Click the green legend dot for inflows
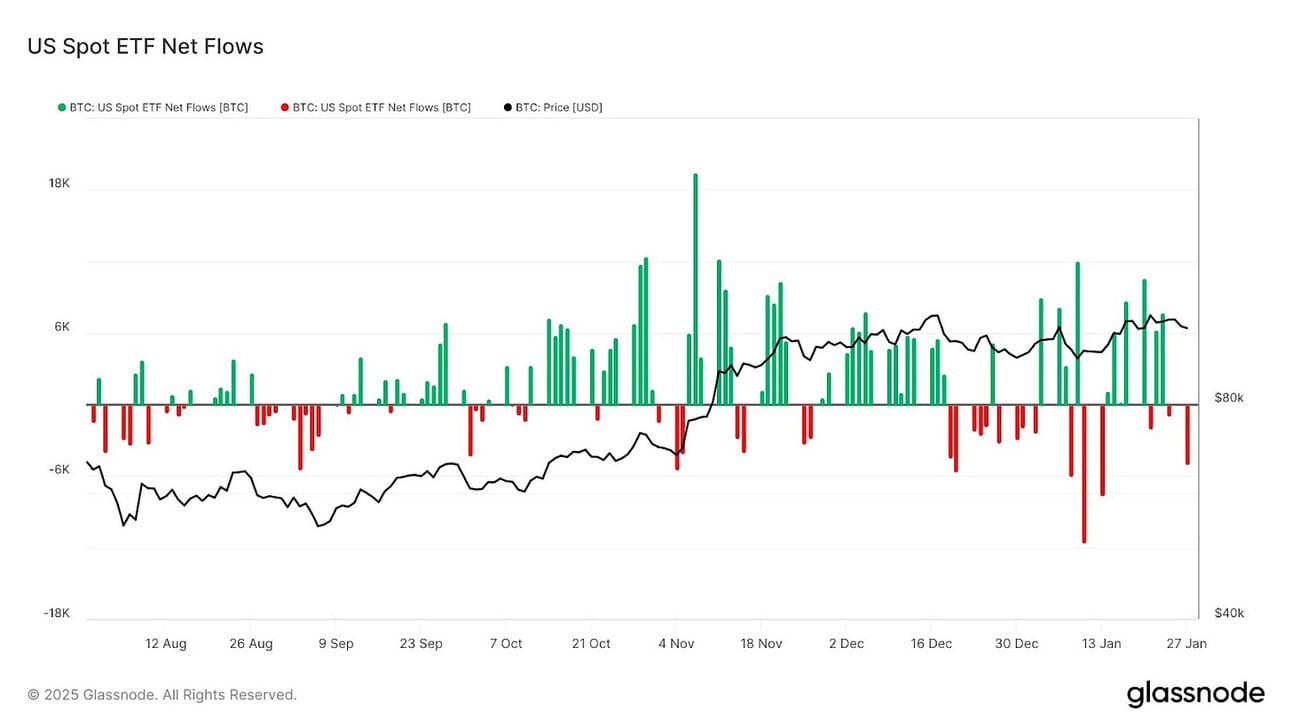 pyautogui.click(x=62, y=107)
